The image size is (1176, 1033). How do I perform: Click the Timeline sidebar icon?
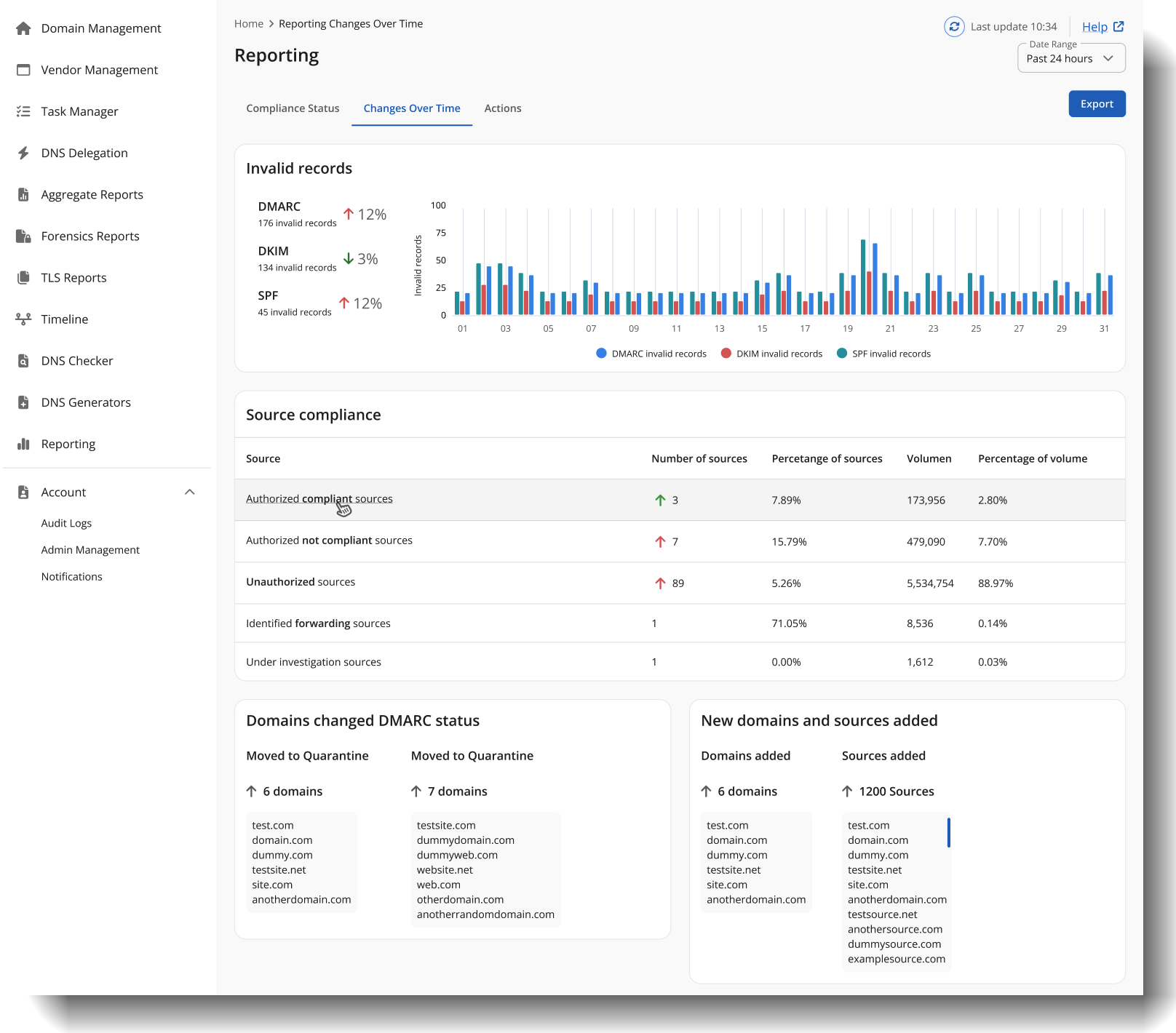pos(23,319)
